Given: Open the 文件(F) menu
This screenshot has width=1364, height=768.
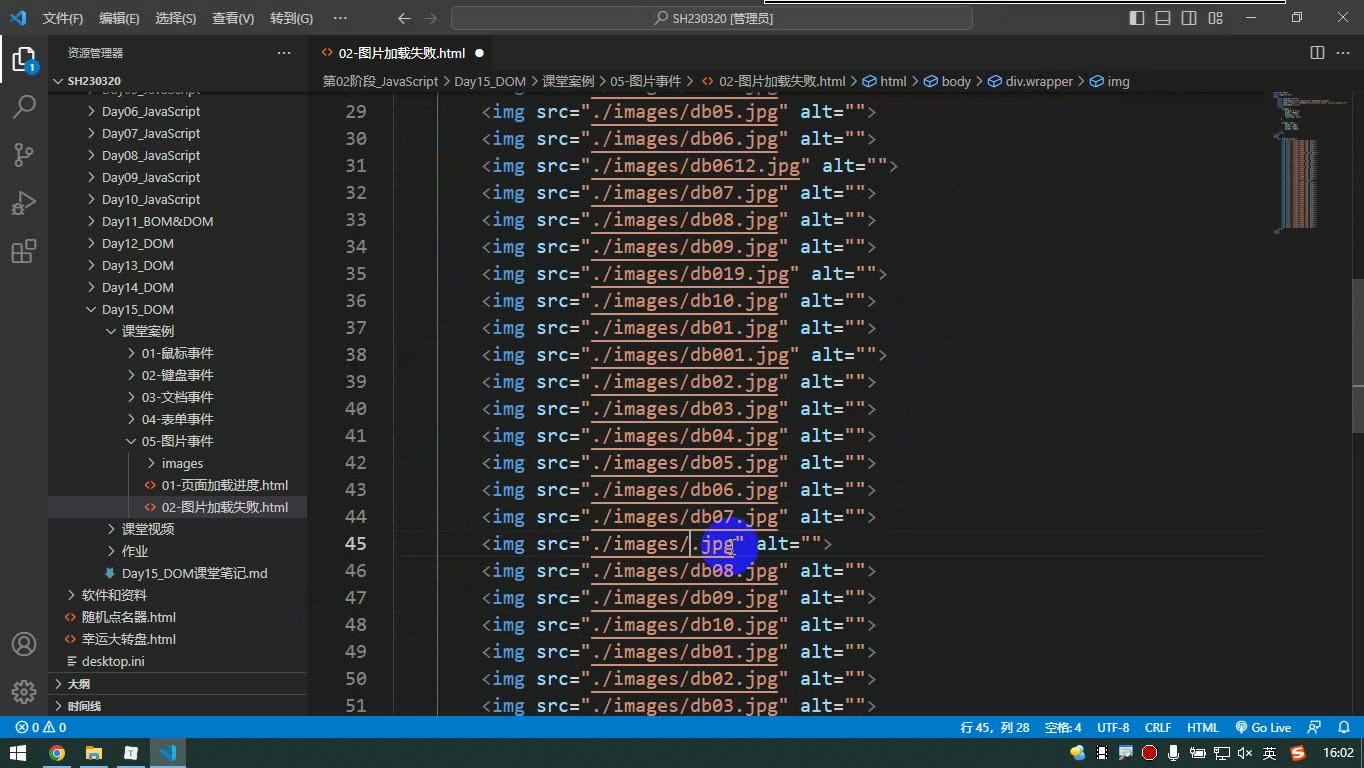Looking at the screenshot, I should point(63,18).
